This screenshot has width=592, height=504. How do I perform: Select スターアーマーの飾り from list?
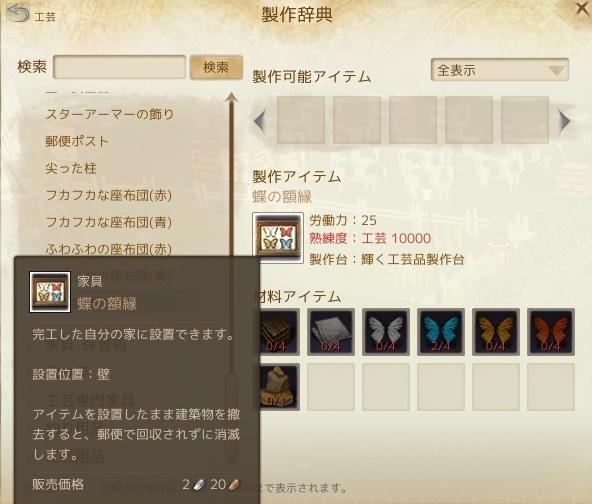tap(109, 114)
